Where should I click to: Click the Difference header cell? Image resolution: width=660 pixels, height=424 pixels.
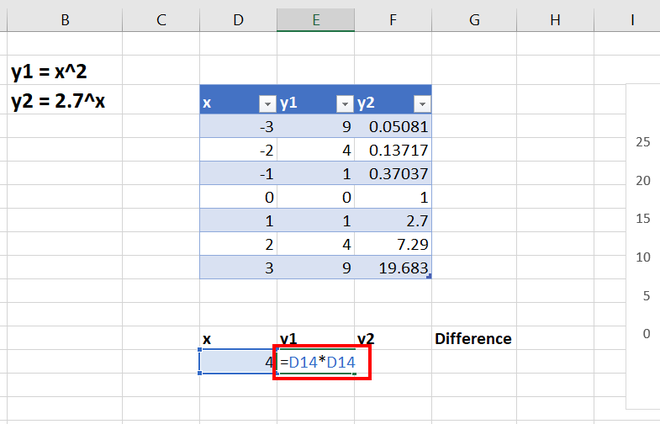coord(473,338)
